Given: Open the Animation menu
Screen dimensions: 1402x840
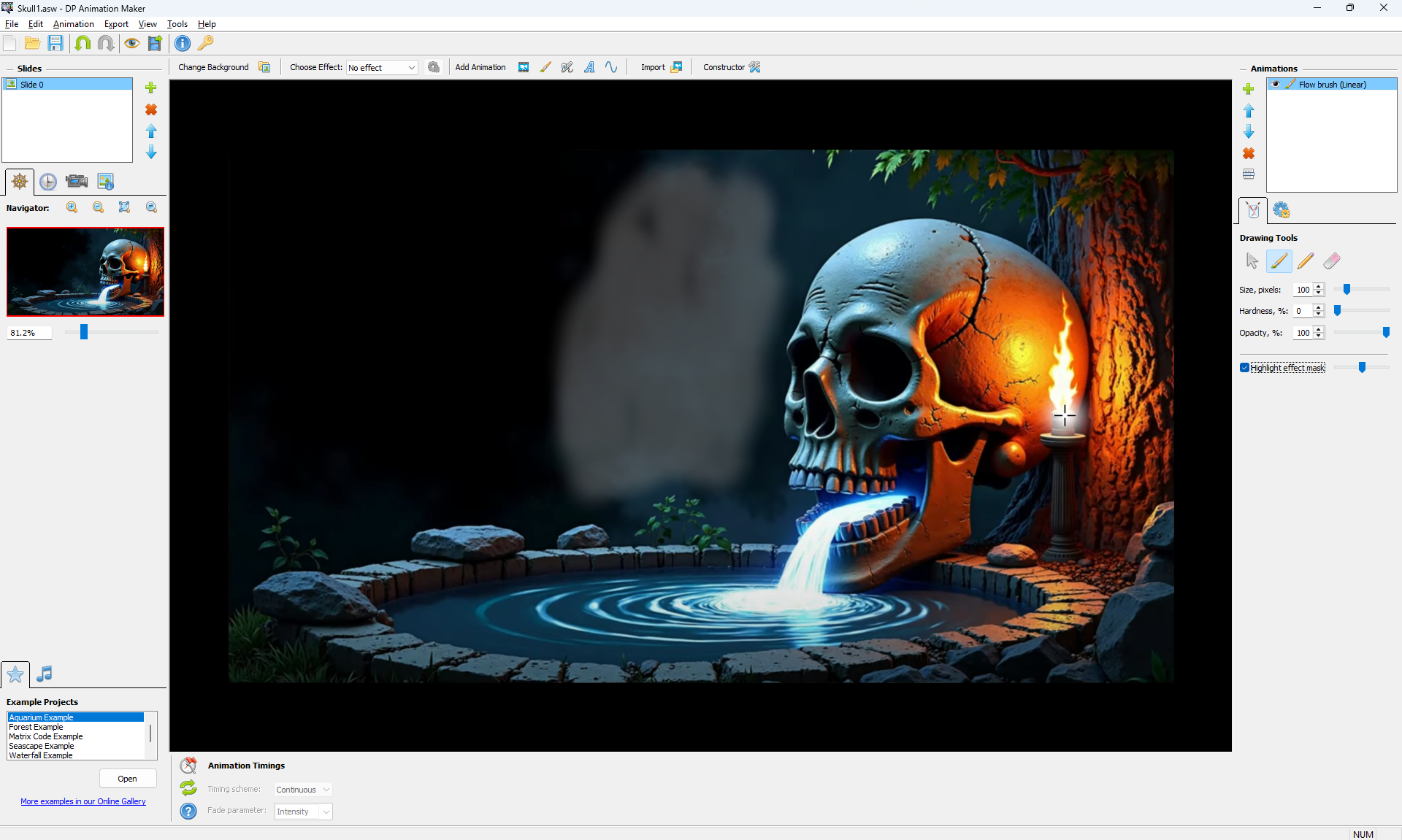Looking at the screenshot, I should 73,24.
